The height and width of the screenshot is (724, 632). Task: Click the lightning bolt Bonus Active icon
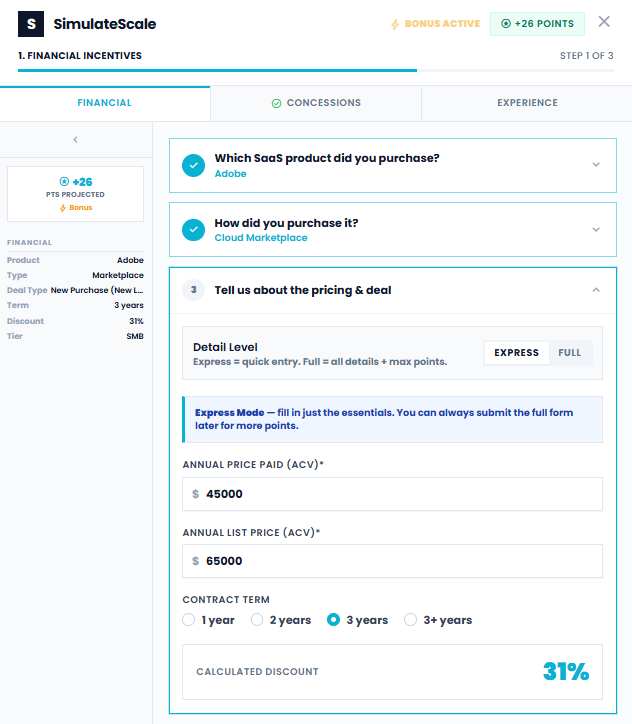click(x=395, y=23)
